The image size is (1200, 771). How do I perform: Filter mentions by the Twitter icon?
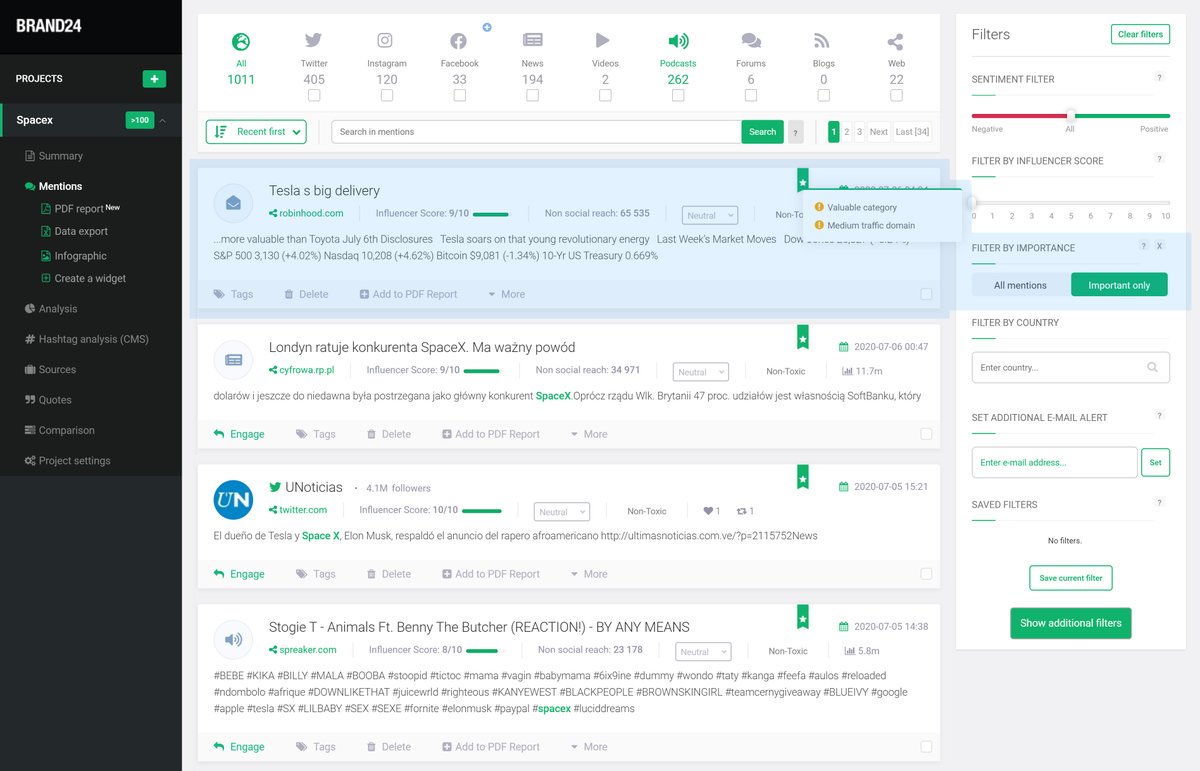[314, 41]
